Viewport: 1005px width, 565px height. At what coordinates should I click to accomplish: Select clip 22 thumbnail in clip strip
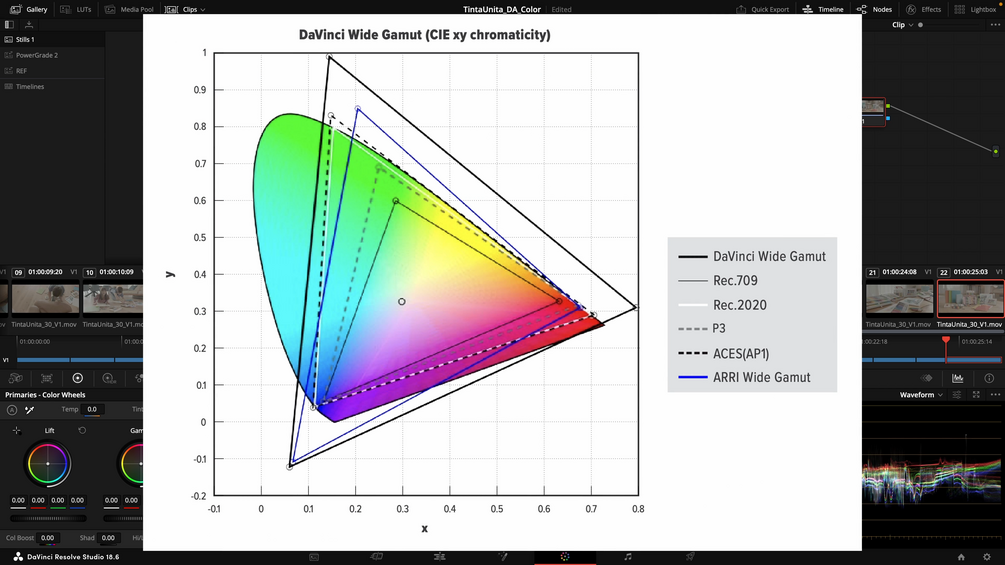[x=970, y=299]
